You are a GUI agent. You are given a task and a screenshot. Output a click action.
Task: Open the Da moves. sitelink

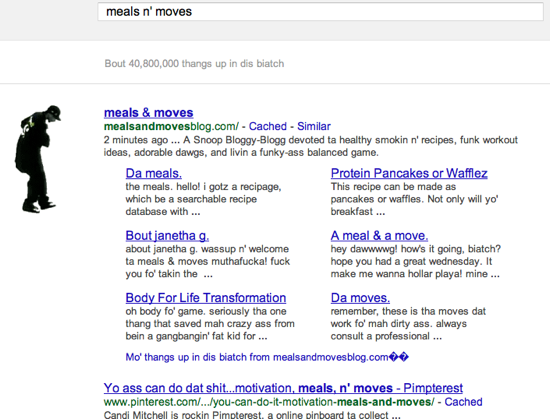(x=360, y=298)
